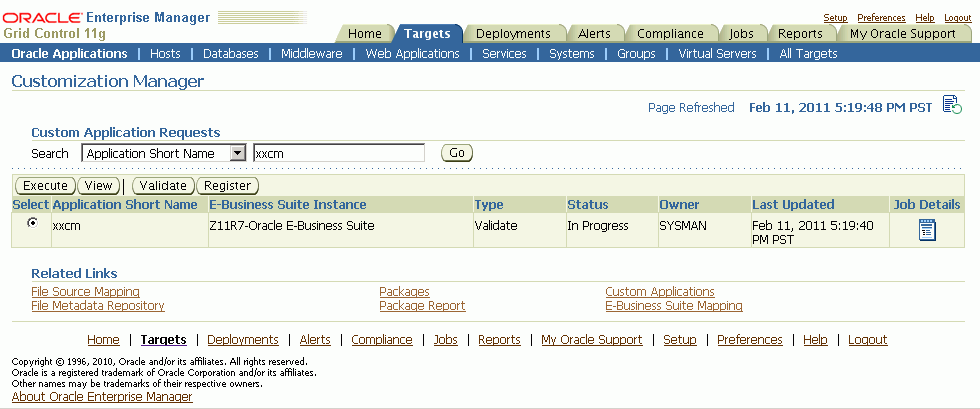Select Oracle Applications subtab
The width and height of the screenshot is (980, 409).
pos(69,54)
